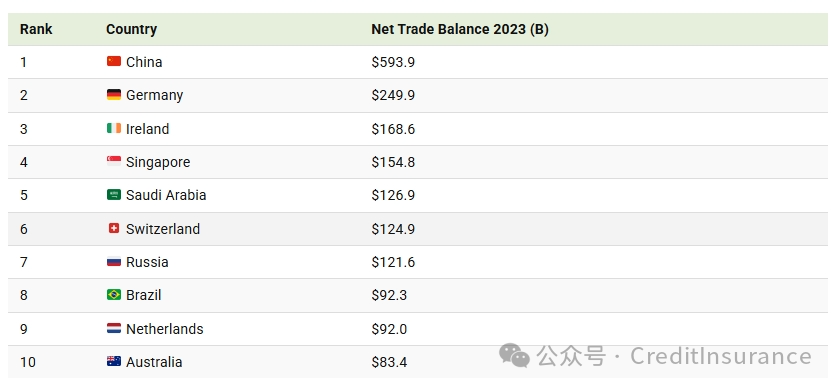Select the Net Trade Balance 2023 header

coord(460,29)
